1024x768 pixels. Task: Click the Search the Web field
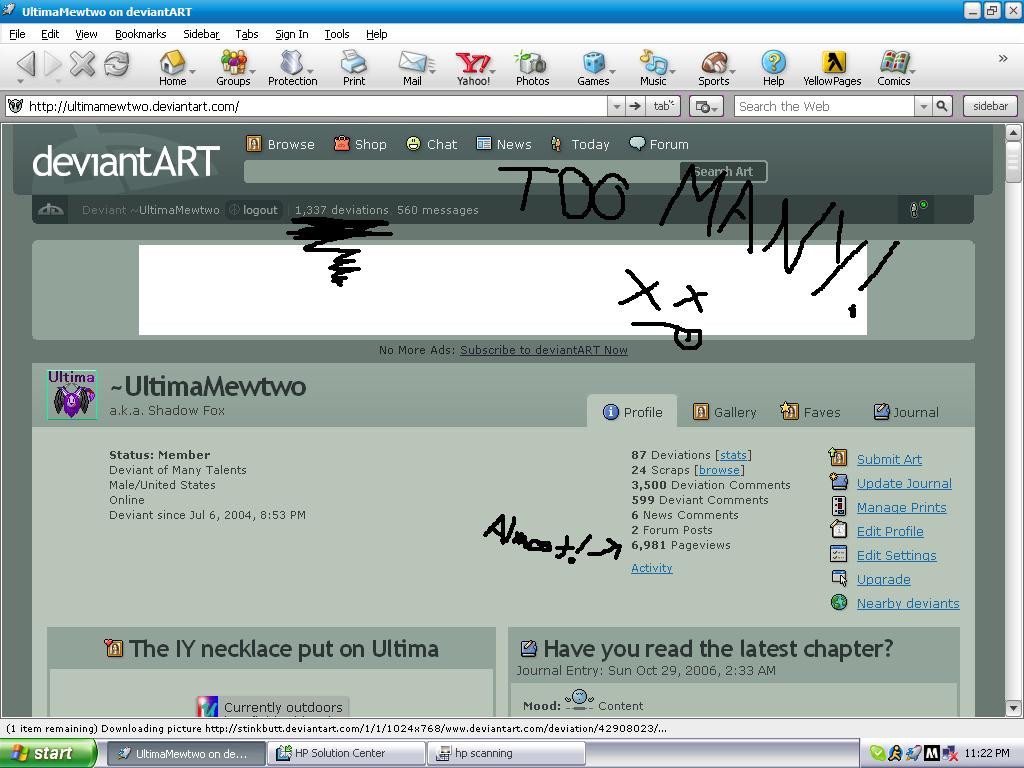tap(824, 106)
